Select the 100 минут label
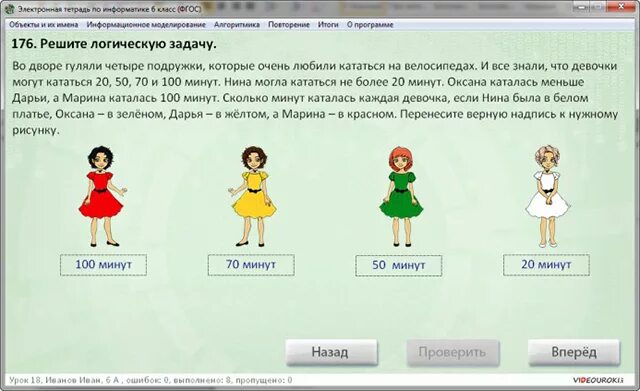The image size is (640, 391). (x=103, y=265)
